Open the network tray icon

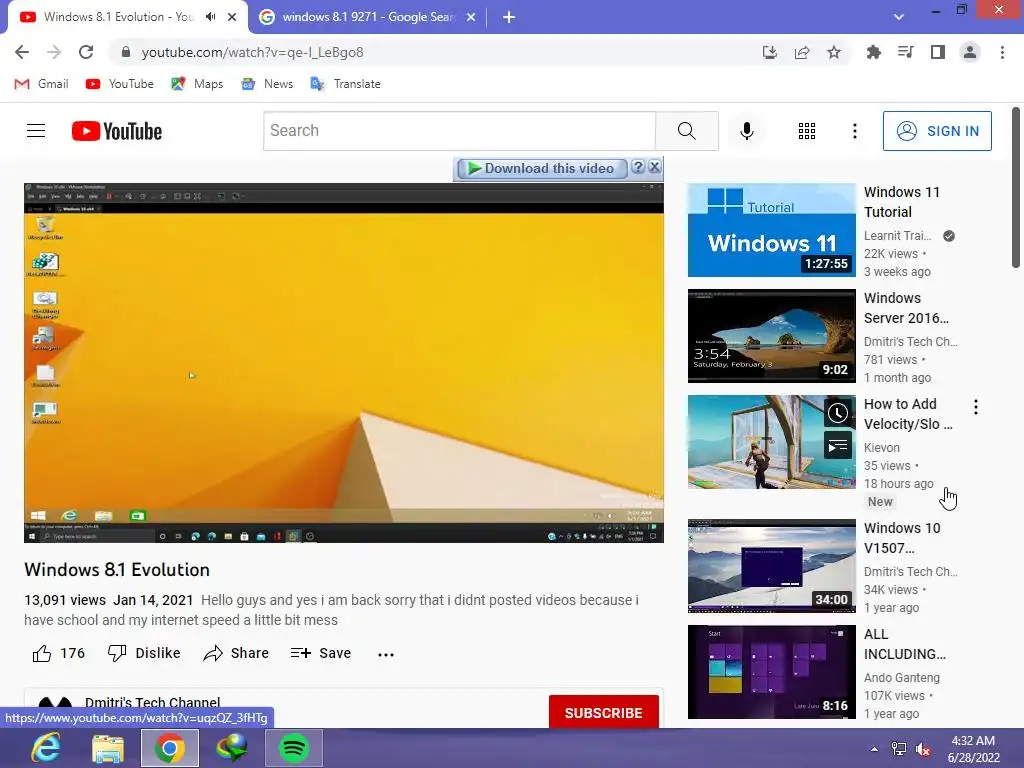pyautogui.click(x=899, y=749)
